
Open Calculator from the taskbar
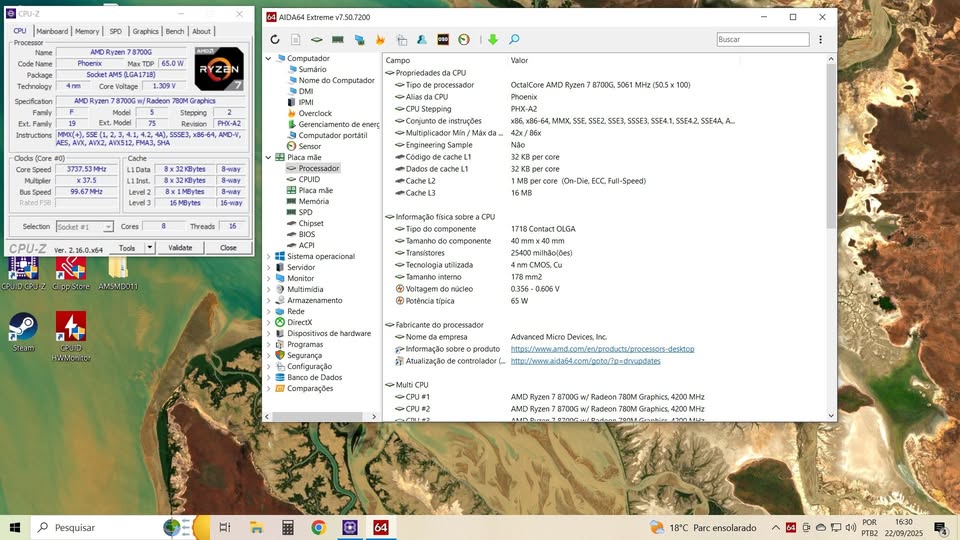point(288,527)
